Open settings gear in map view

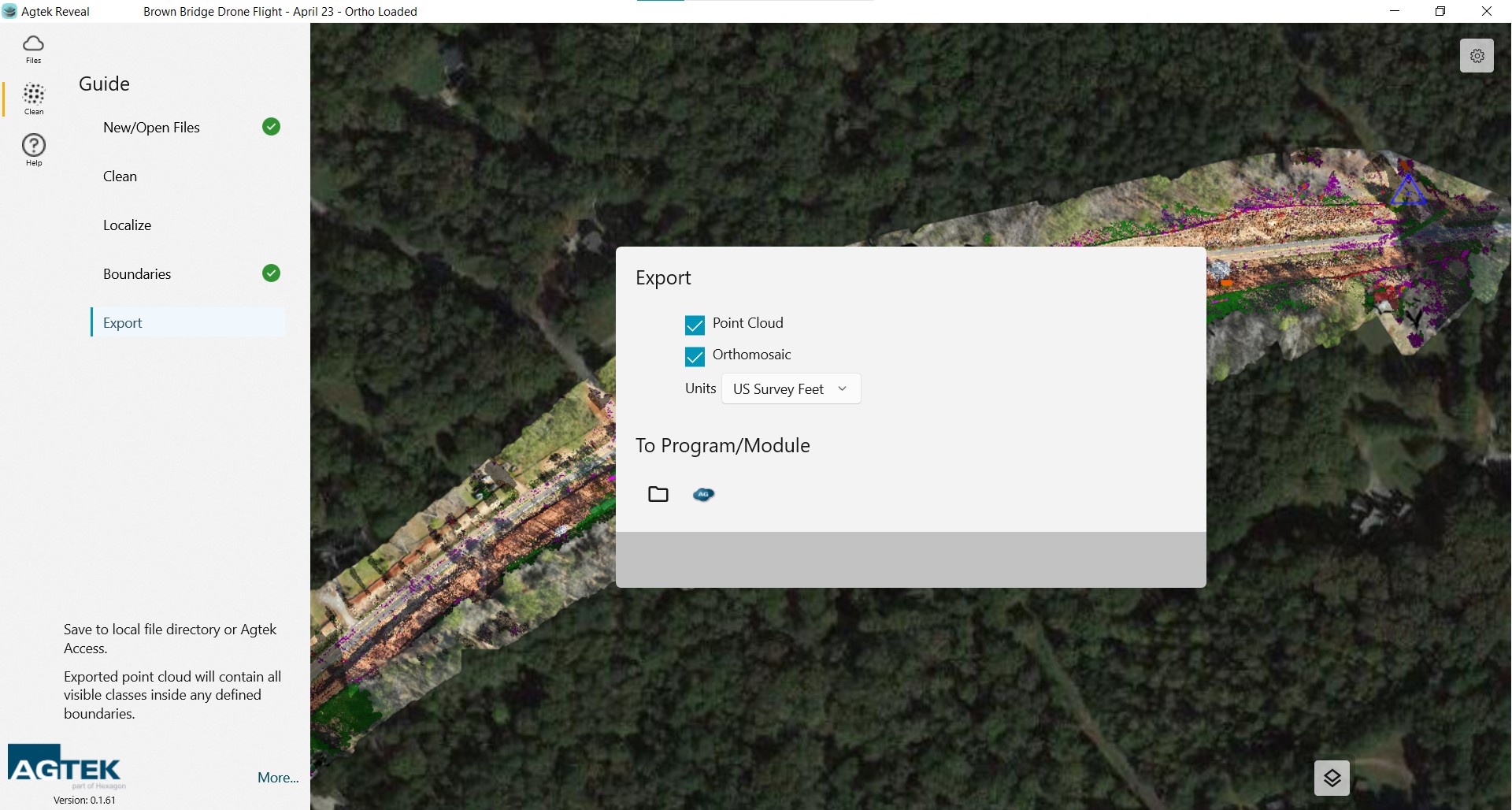pos(1477,56)
